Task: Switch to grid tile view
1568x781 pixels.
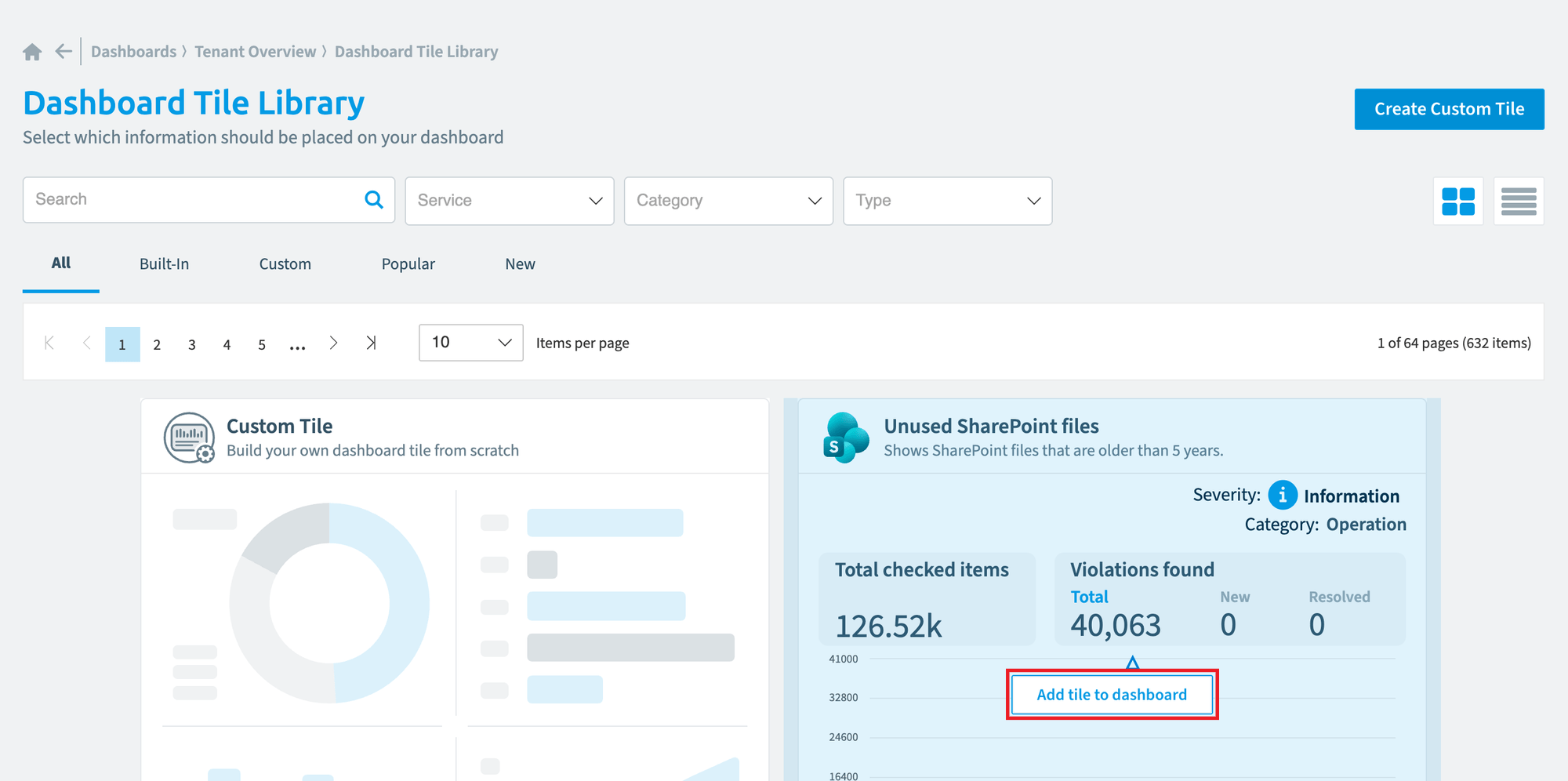Action: [x=1458, y=202]
